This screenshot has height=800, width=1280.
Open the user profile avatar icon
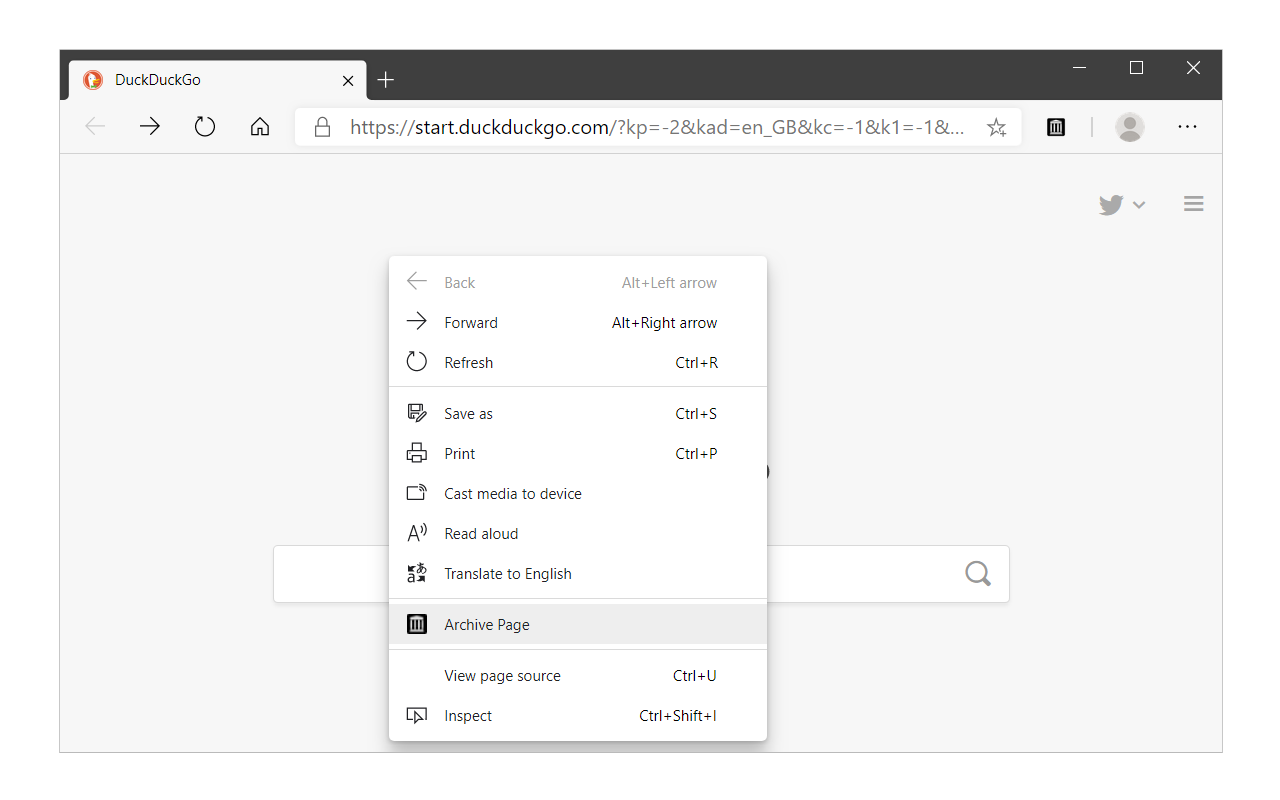[x=1130, y=127]
